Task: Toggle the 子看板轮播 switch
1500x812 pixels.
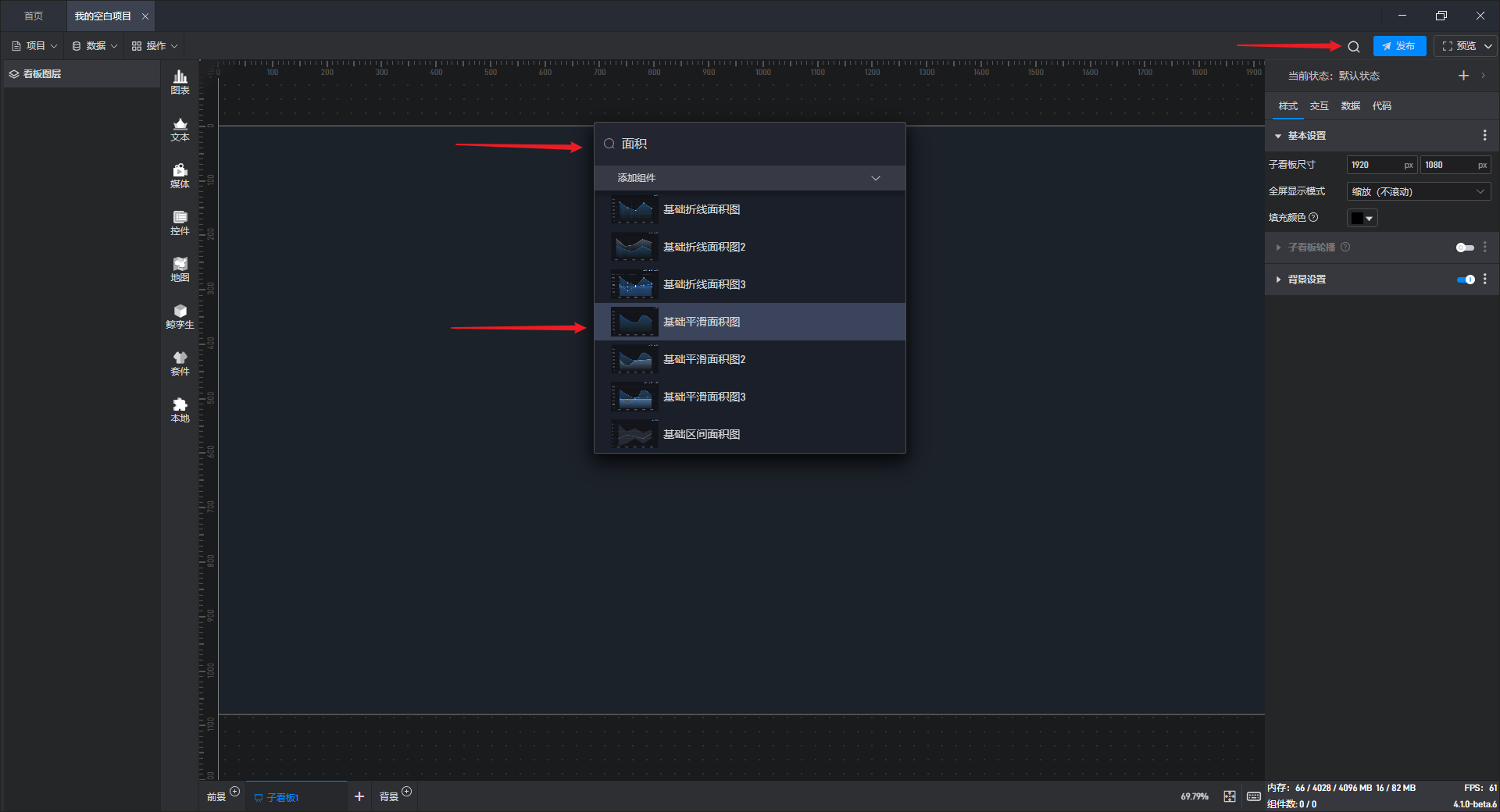Action: click(1465, 248)
